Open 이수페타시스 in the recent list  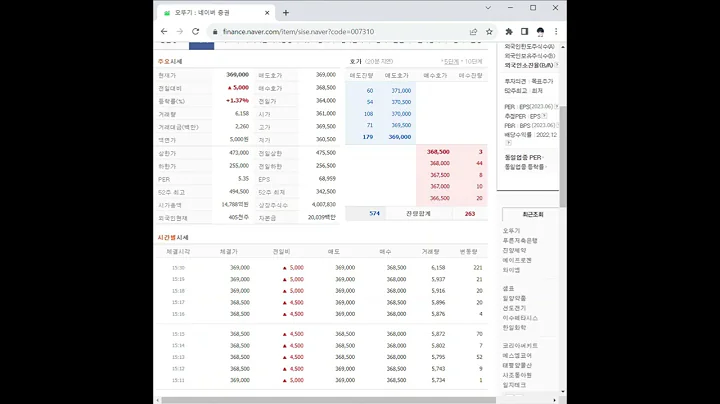tap(520, 318)
